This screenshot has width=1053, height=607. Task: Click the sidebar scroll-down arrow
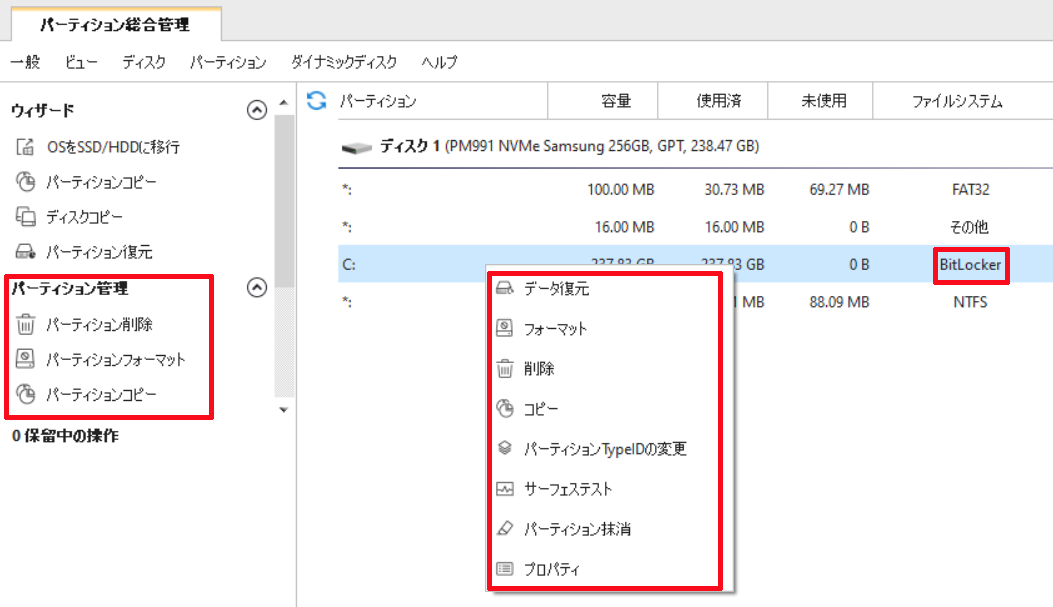coord(283,409)
